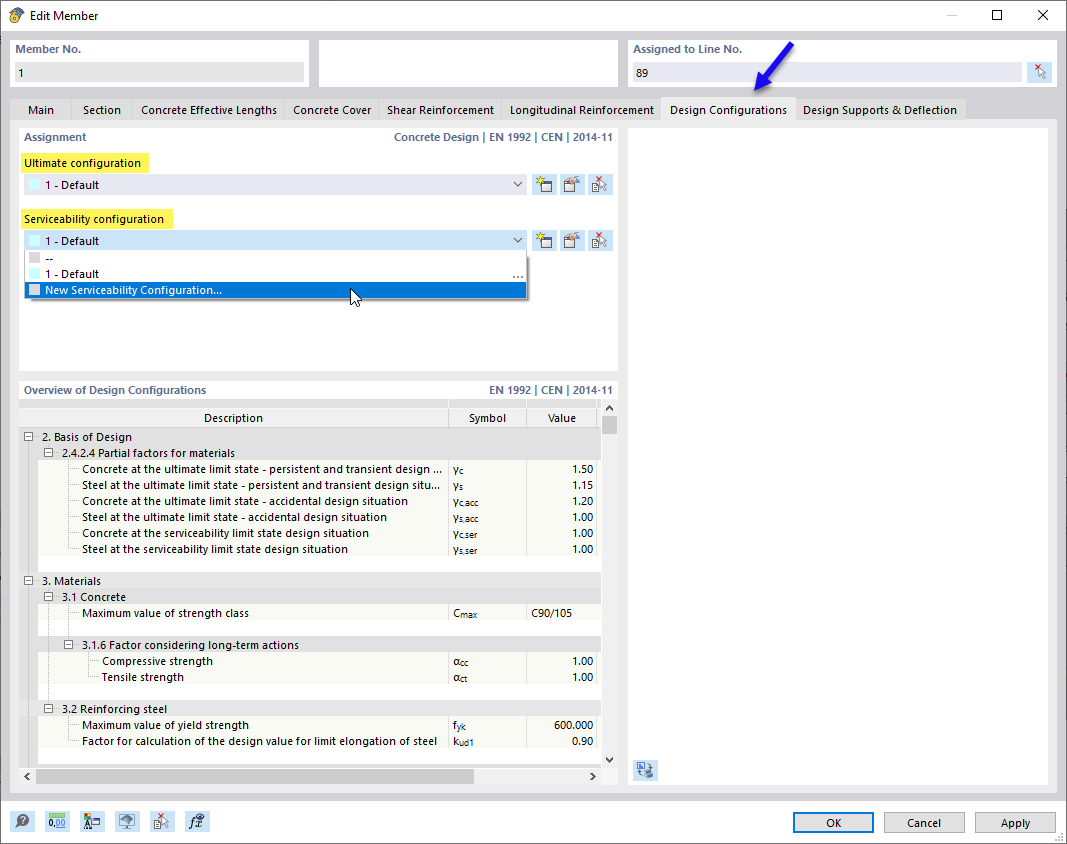Edit Ultimate configuration via hand icon

coord(571,184)
